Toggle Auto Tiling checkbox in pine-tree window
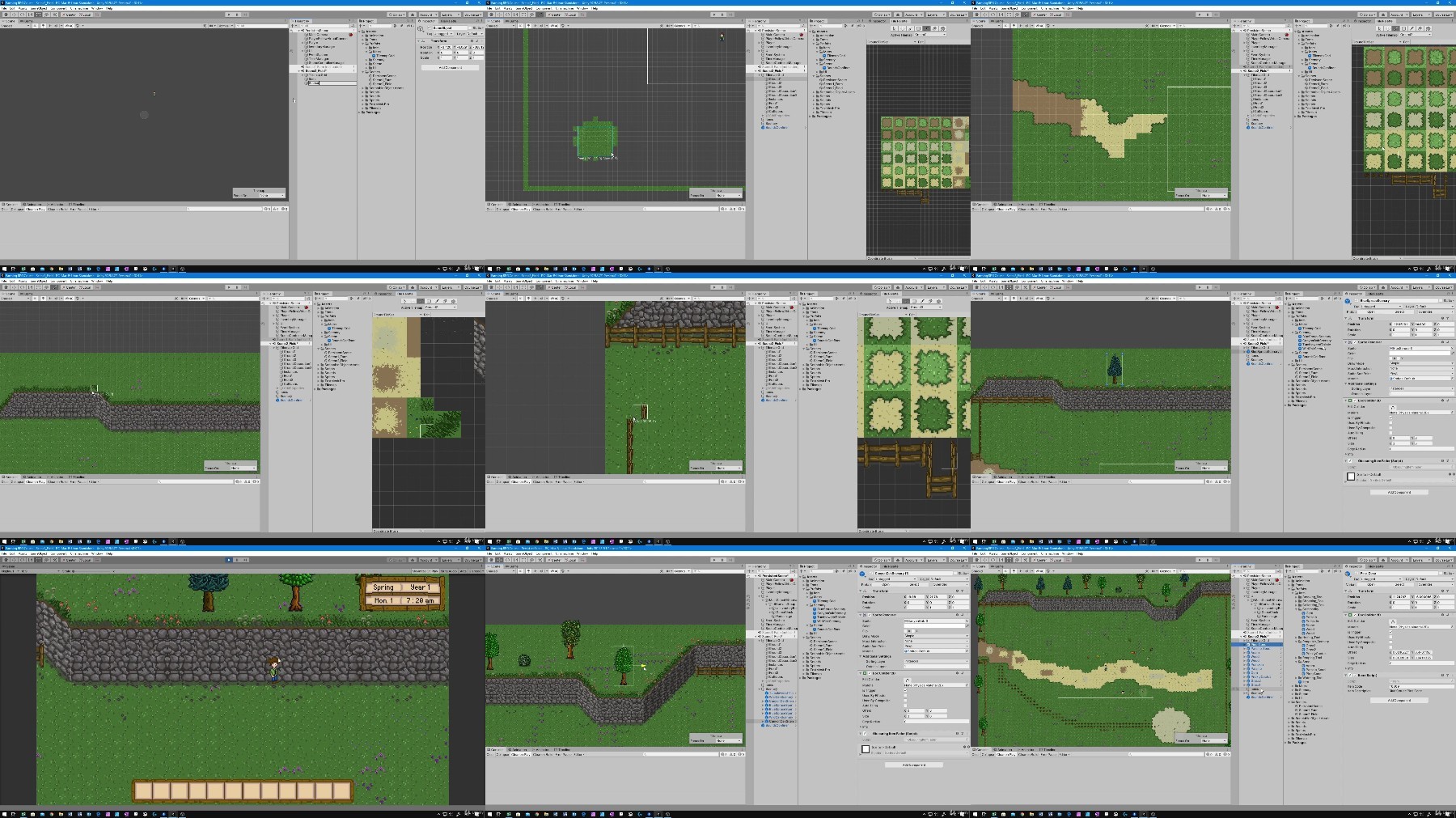This screenshot has height=818, width=1456. (1390, 433)
